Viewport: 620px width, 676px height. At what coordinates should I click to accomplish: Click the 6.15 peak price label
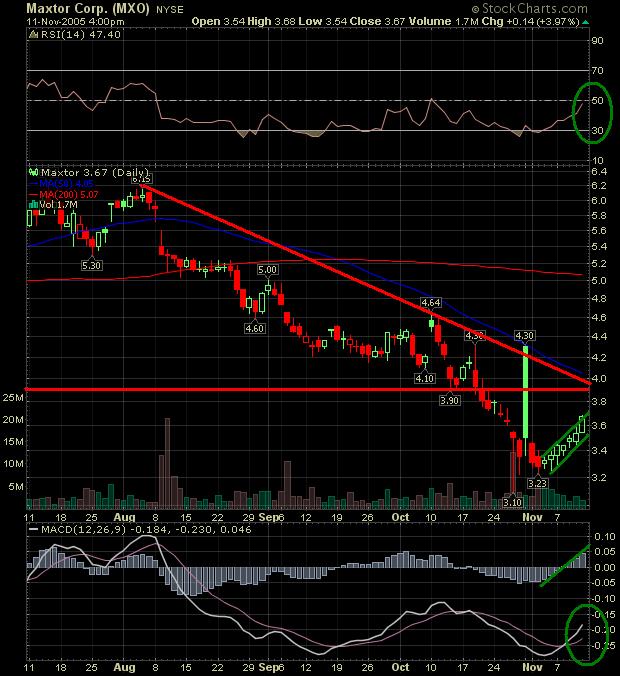pos(141,179)
